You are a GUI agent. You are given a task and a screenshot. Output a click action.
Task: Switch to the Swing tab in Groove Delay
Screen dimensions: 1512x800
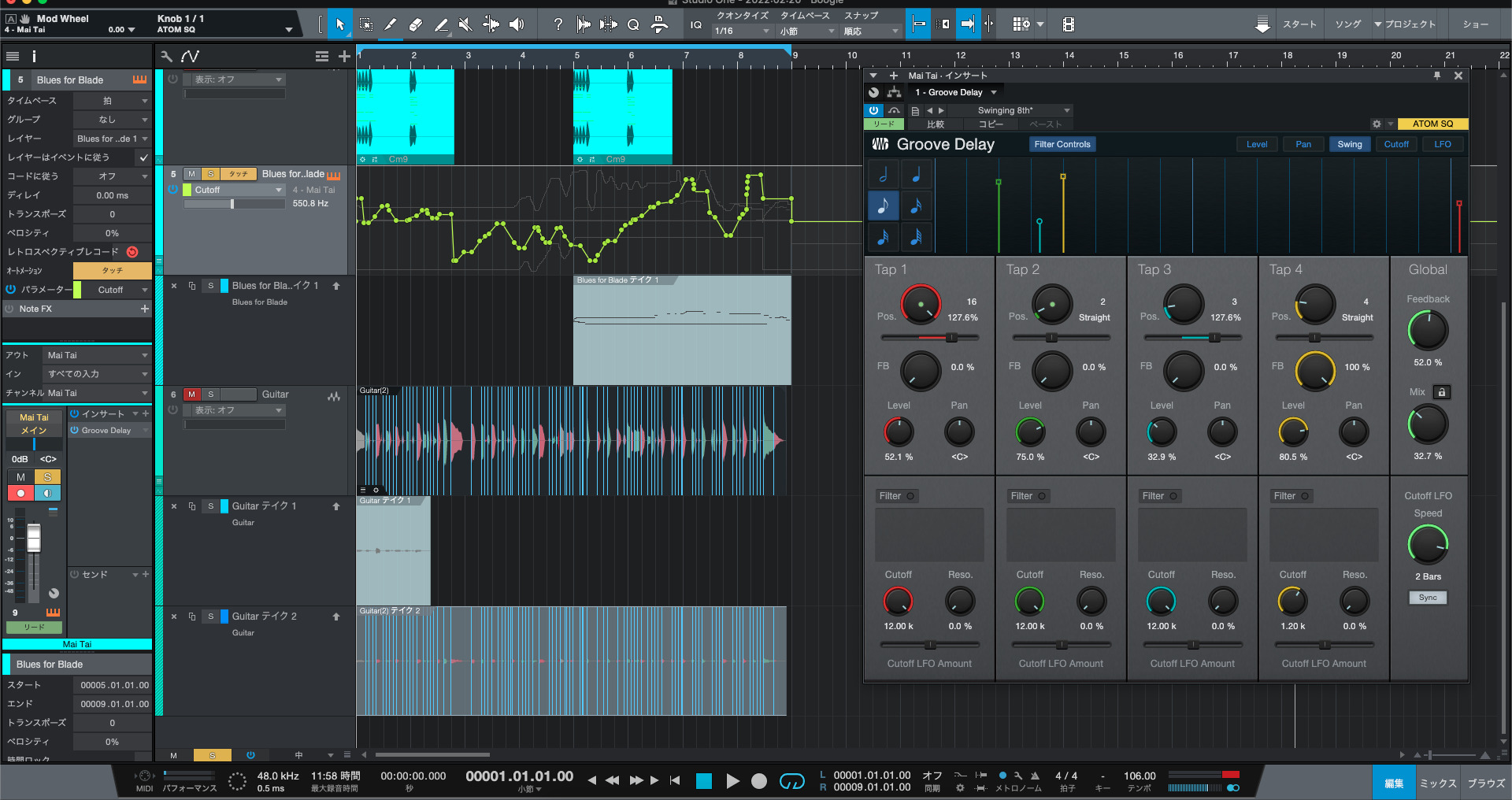click(x=1349, y=145)
